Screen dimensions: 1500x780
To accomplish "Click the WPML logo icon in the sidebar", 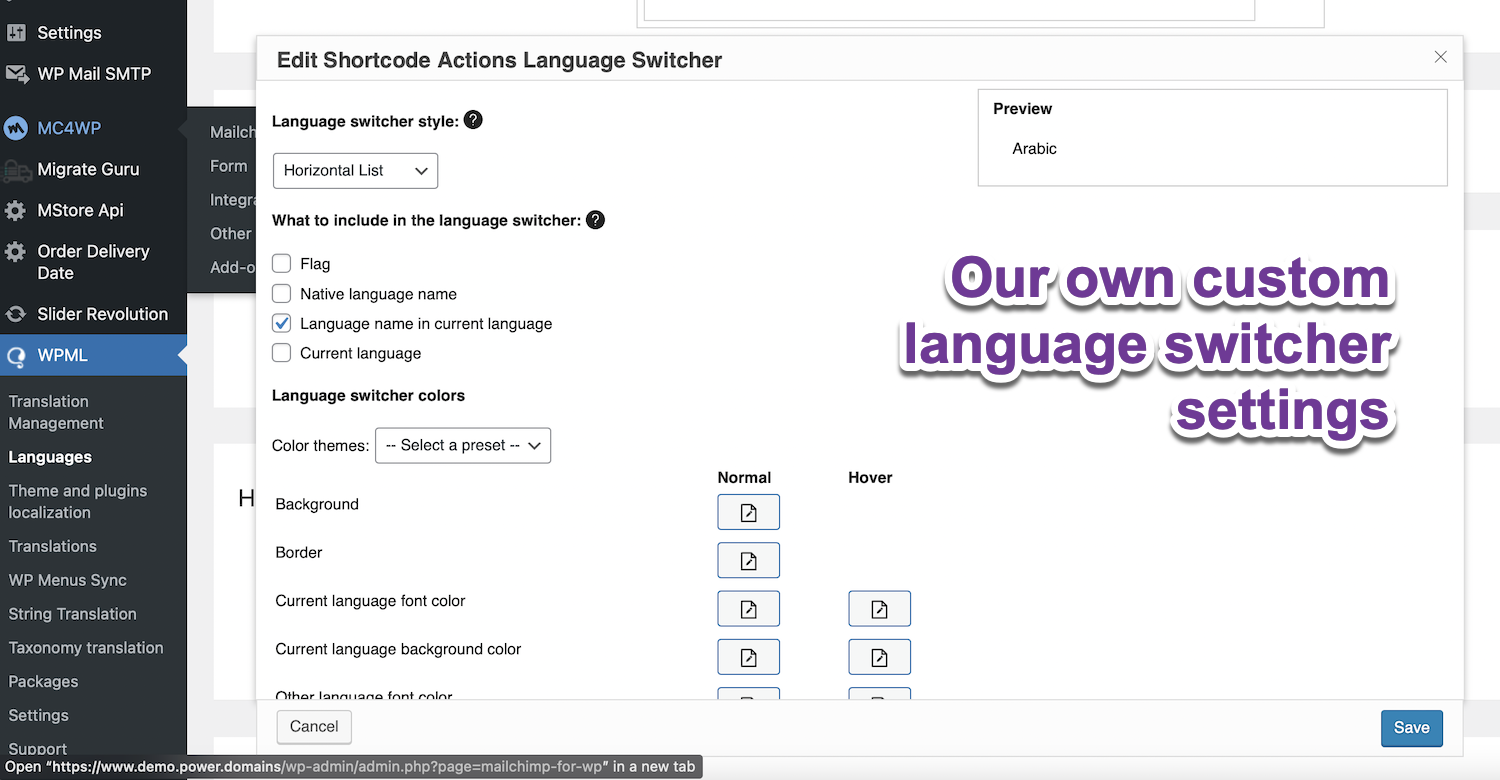I will (16, 356).
